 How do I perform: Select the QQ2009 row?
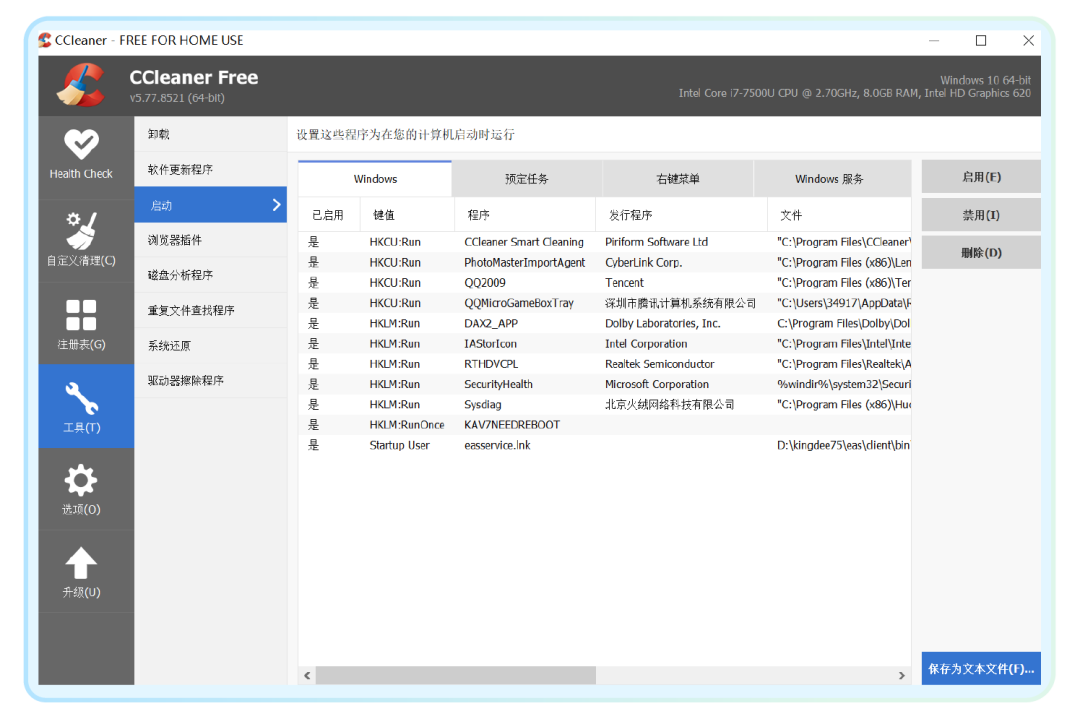click(x=605, y=282)
